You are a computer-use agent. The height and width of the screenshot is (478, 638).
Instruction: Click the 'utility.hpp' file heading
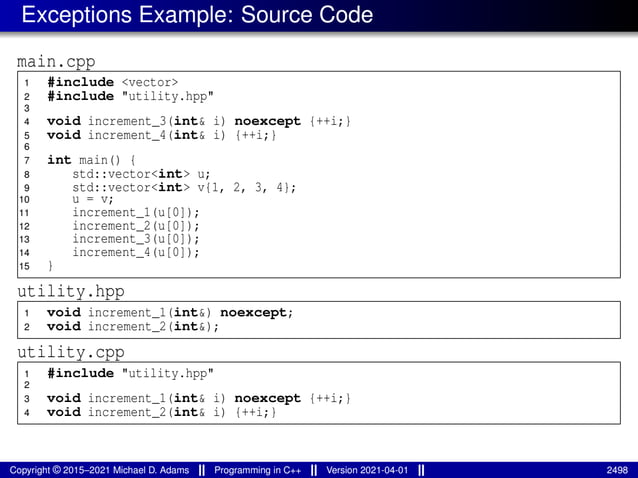click(71, 291)
